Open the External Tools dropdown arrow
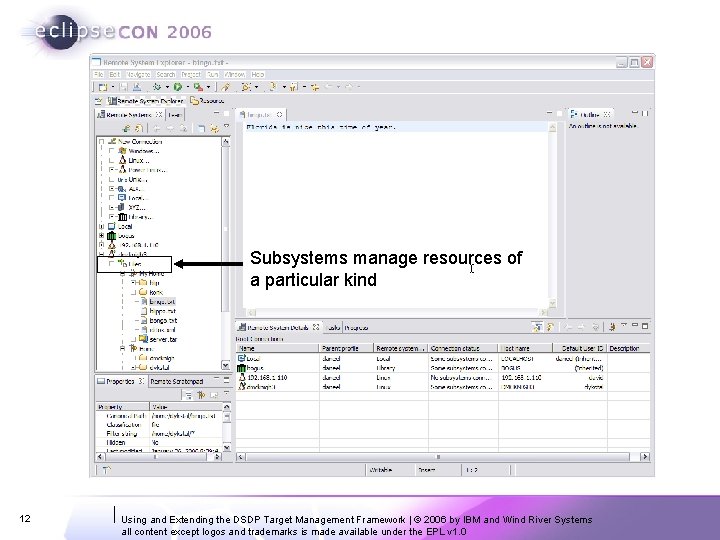This screenshot has width=720, height=540. (x=208, y=87)
